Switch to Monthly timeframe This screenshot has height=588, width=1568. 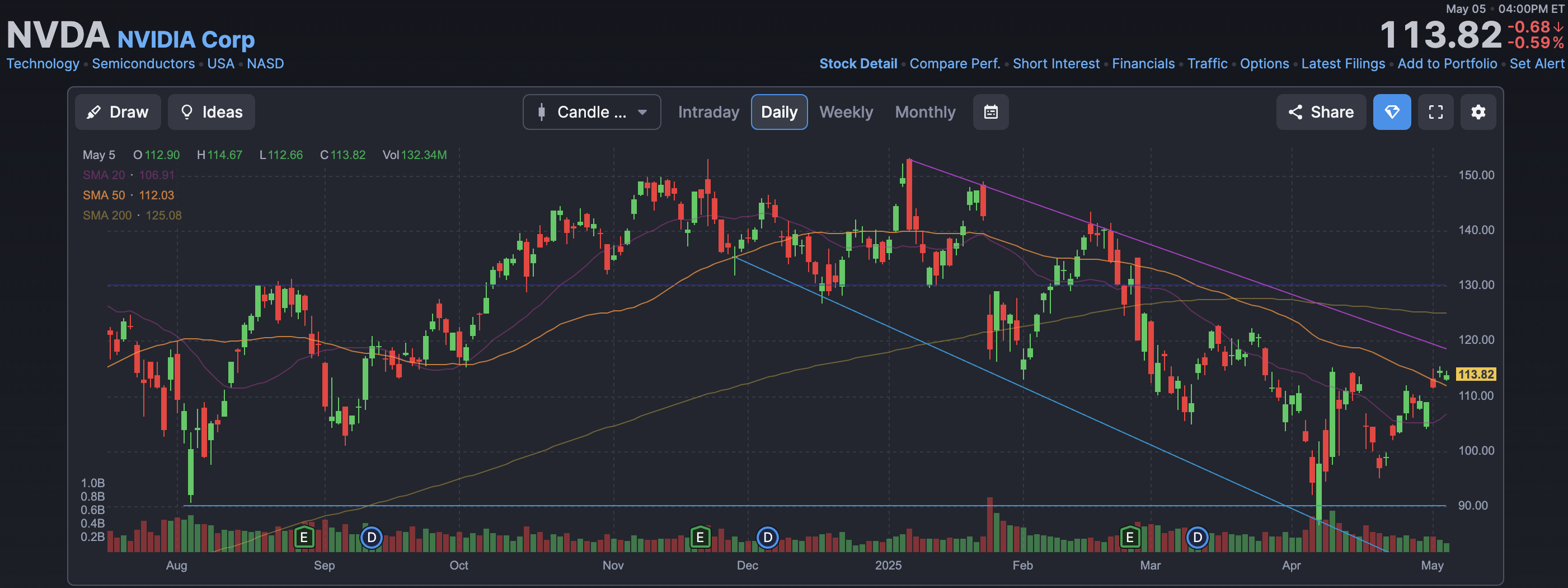pyautogui.click(x=925, y=112)
